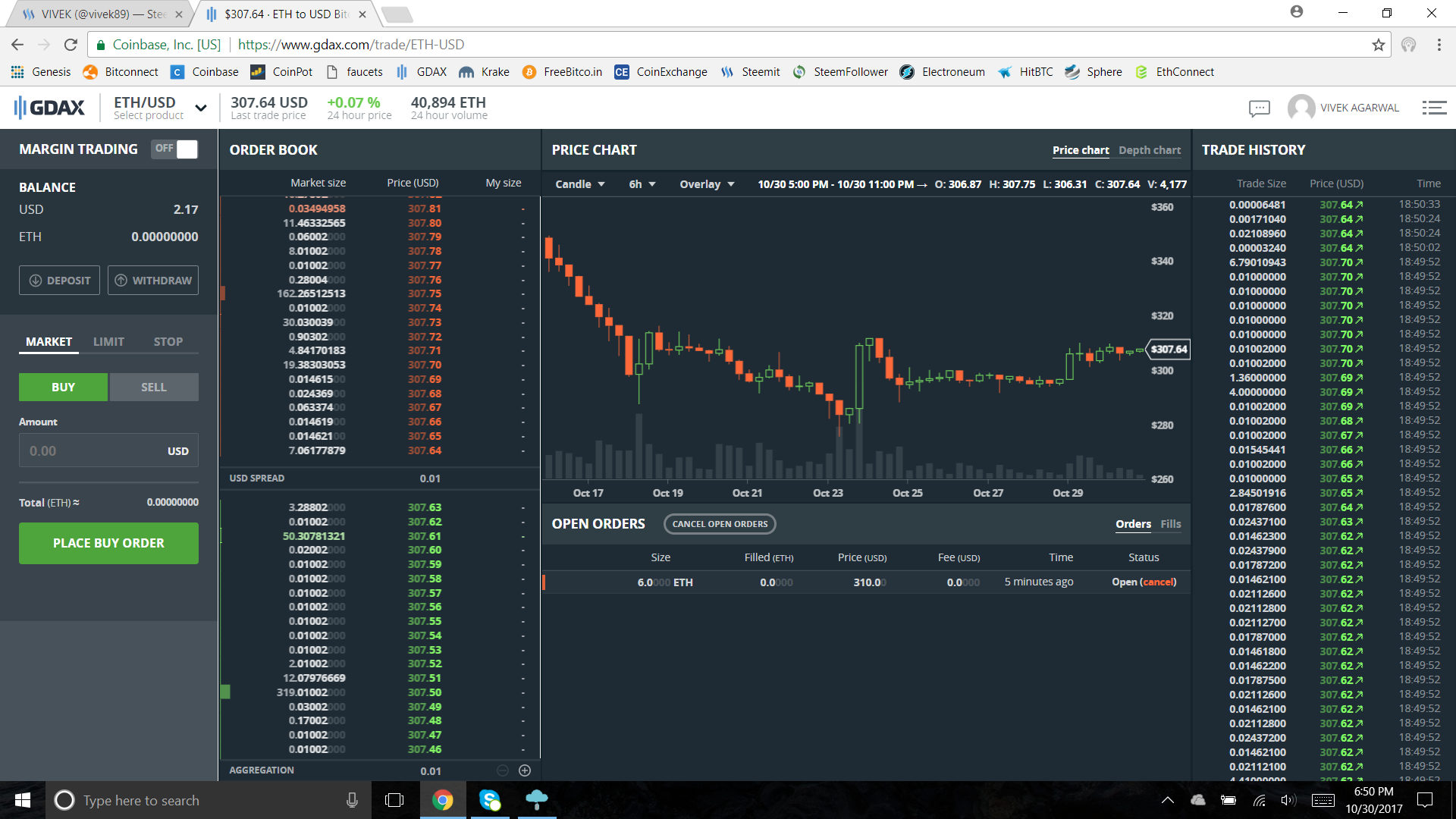1456x819 pixels.
Task: Open Chrome from the taskbar
Action: (443, 800)
